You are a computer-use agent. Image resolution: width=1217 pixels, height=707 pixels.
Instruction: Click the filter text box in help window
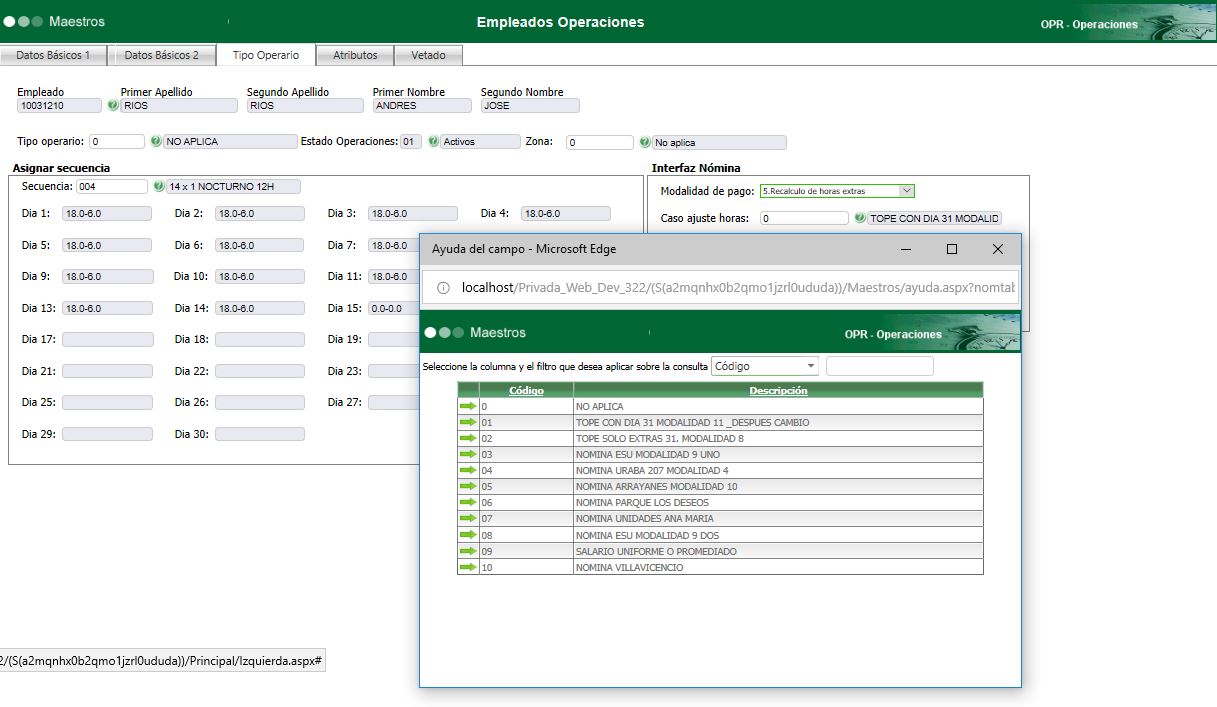[879, 366]
